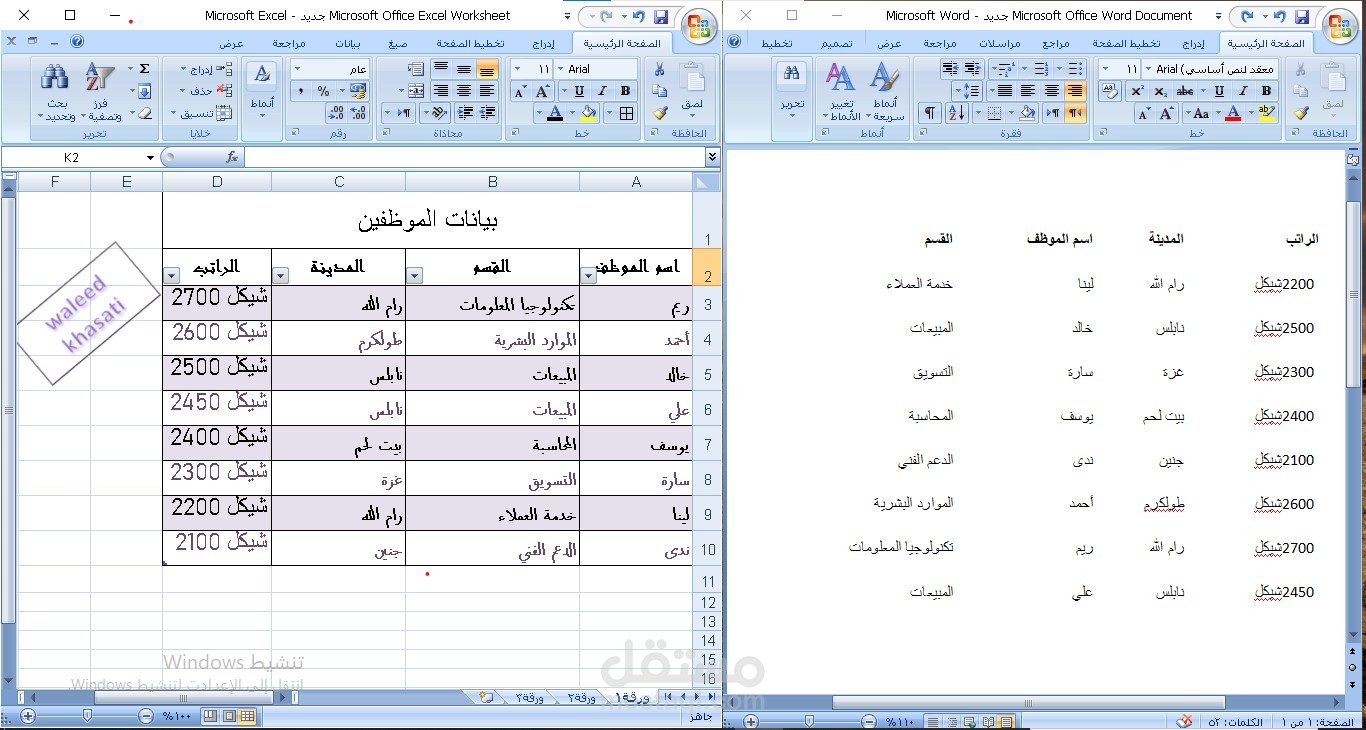
Task: Click the Excel formula bar input
Action: tap(474, 157)
